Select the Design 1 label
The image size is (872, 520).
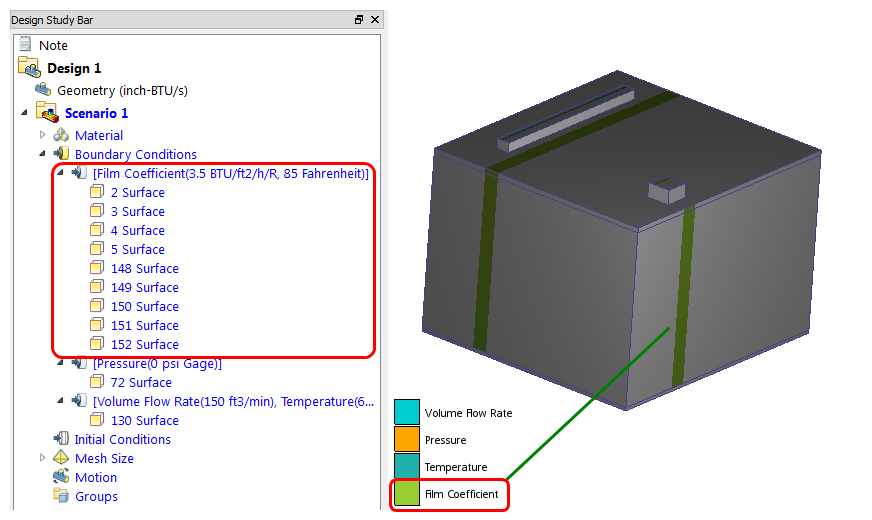[x=74, y=68]
